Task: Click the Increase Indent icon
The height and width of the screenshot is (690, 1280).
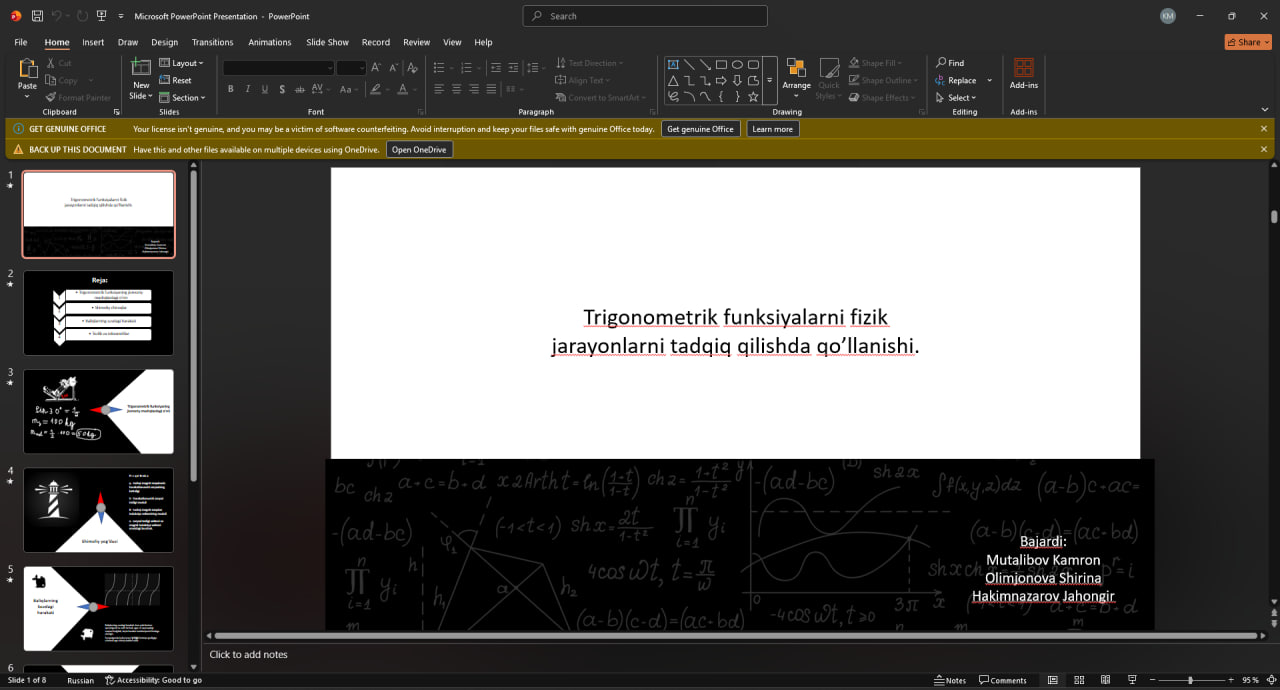Action: [513, 67]
